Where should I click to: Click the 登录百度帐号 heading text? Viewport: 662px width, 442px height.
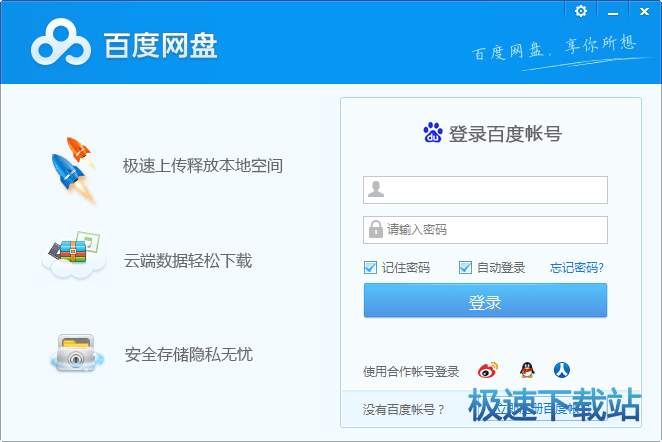point(505,134)
